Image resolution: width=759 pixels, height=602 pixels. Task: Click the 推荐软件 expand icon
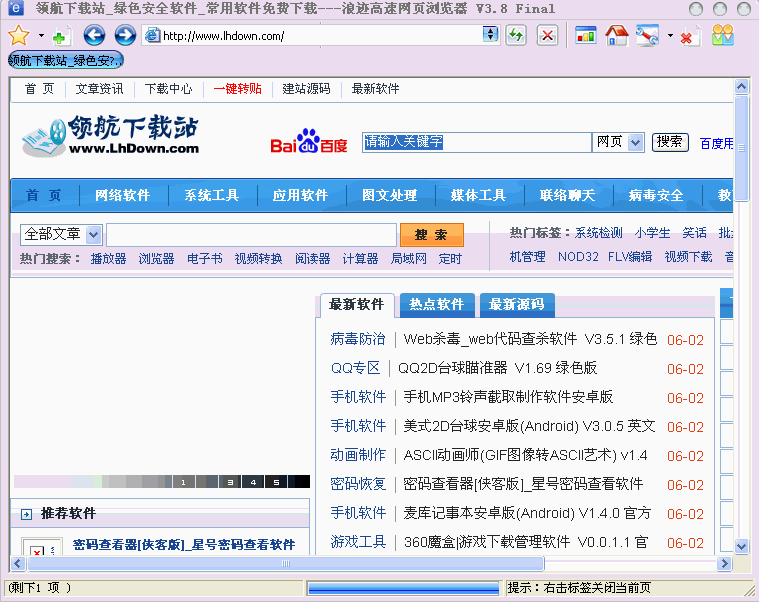pyautogui.click(x=26, y=514)
